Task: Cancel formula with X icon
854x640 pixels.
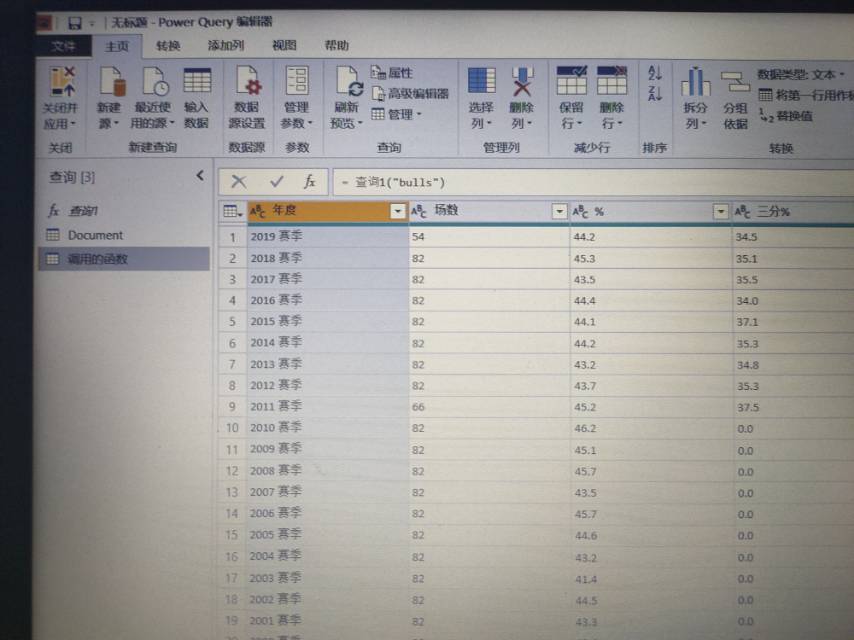Action: pos(239,181)
